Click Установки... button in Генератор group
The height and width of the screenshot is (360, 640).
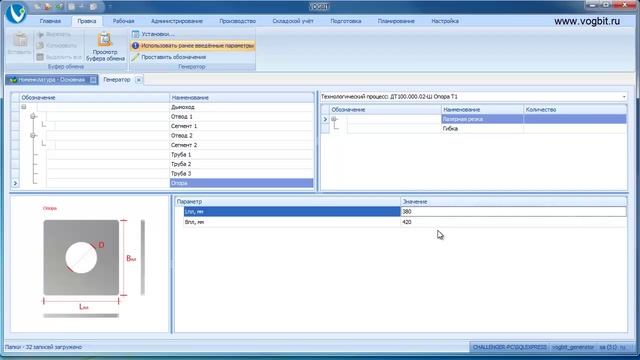pos(153,34)
